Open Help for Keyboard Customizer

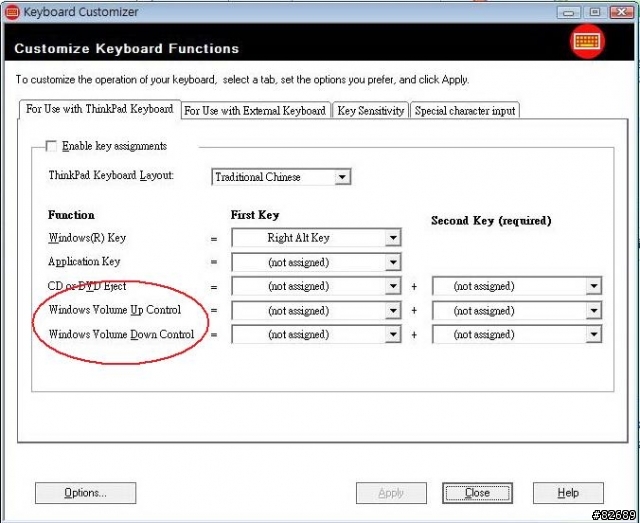click(x=568, y=493)
